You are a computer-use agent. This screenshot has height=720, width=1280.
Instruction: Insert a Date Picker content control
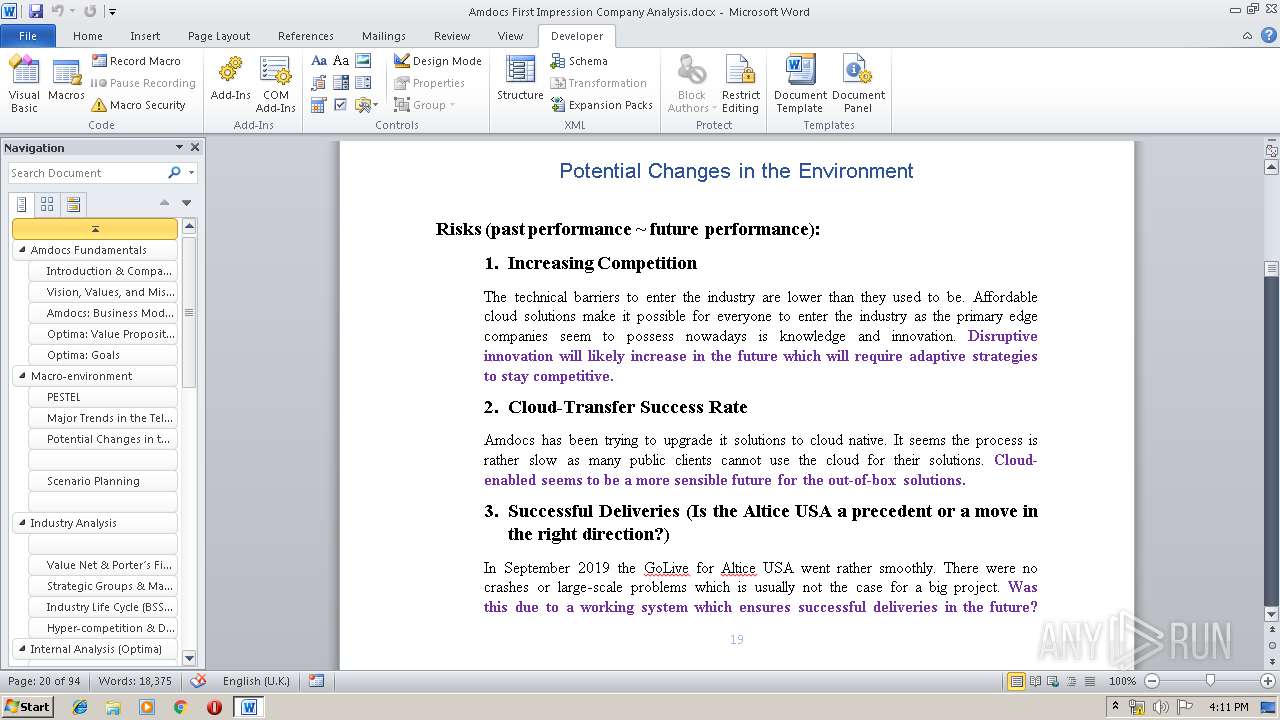319,105
